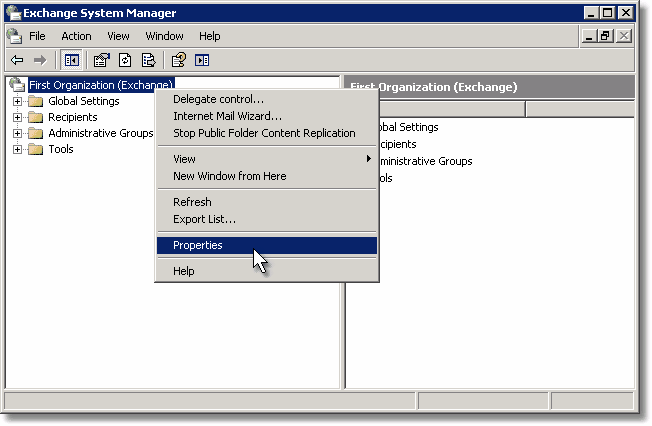The image size is (652, 426).
Task: Choose Refresh from context menu
Action: 267,202
